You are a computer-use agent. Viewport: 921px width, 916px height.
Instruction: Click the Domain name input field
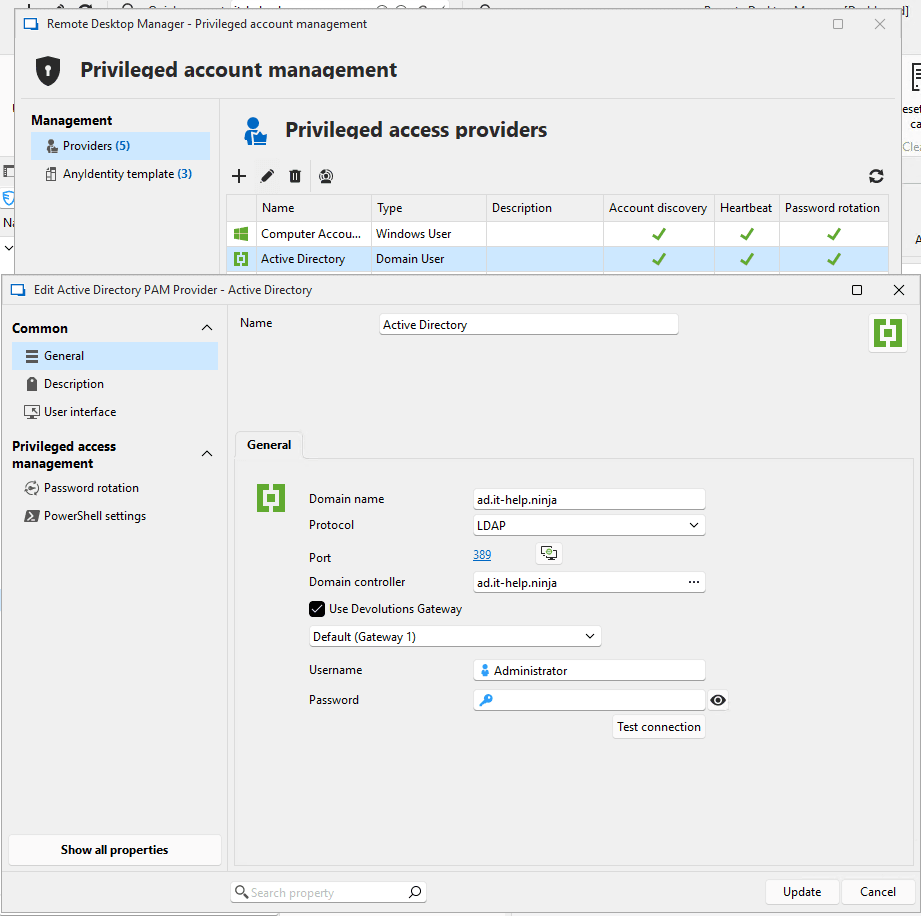pos(589,499)
